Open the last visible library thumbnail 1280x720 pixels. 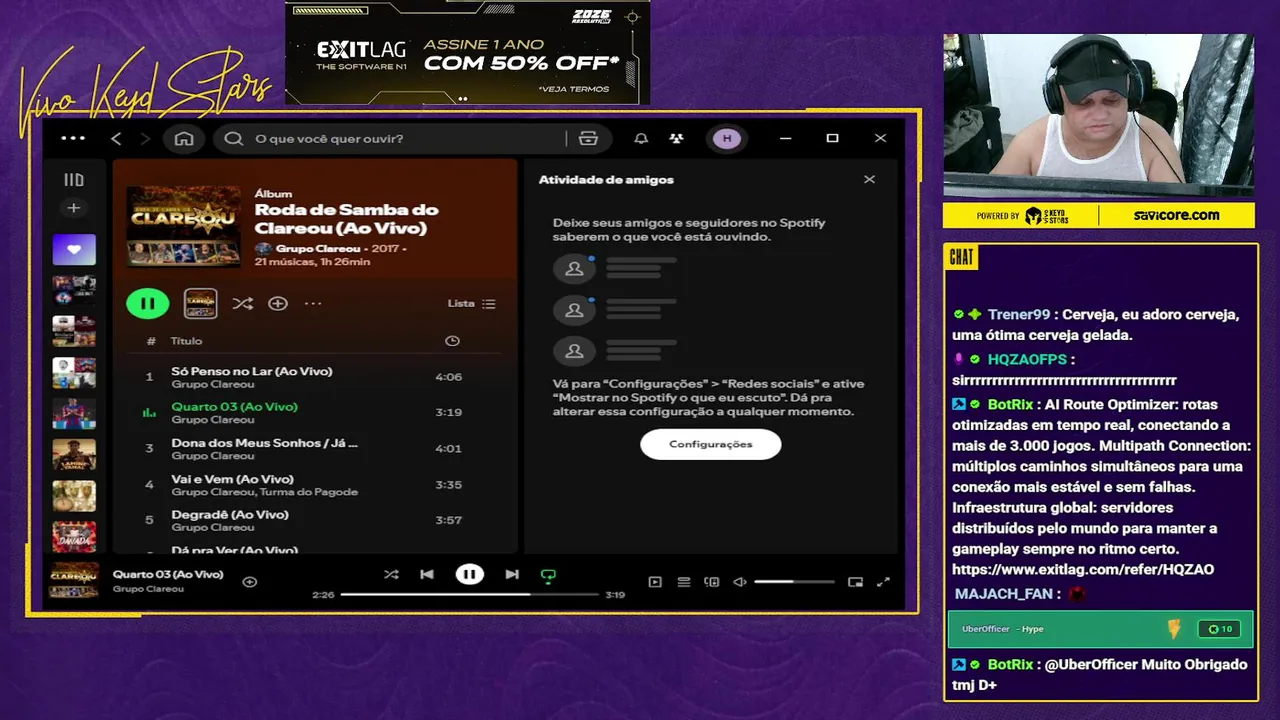click(74, 537)
